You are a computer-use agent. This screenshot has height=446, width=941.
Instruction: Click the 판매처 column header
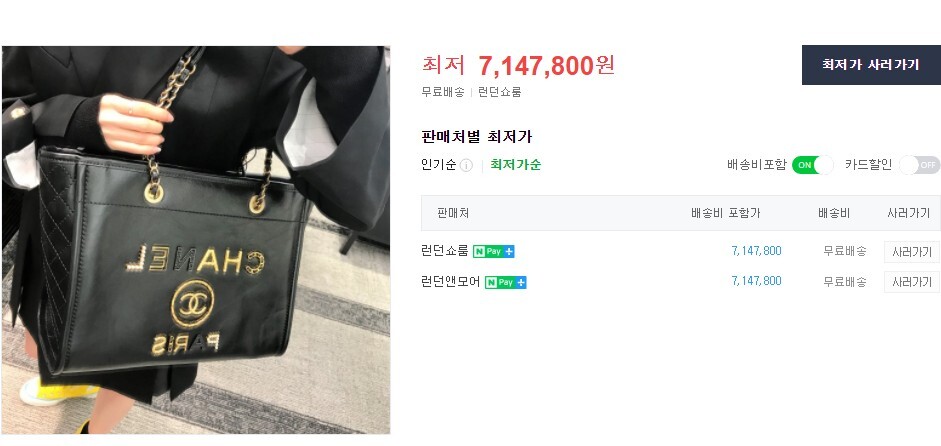tap(453, 213)
